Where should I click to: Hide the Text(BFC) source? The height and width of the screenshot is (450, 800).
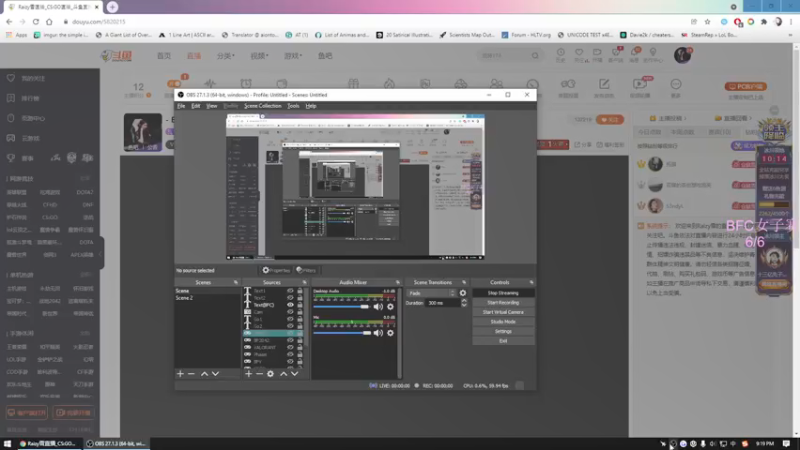(290, 305)
